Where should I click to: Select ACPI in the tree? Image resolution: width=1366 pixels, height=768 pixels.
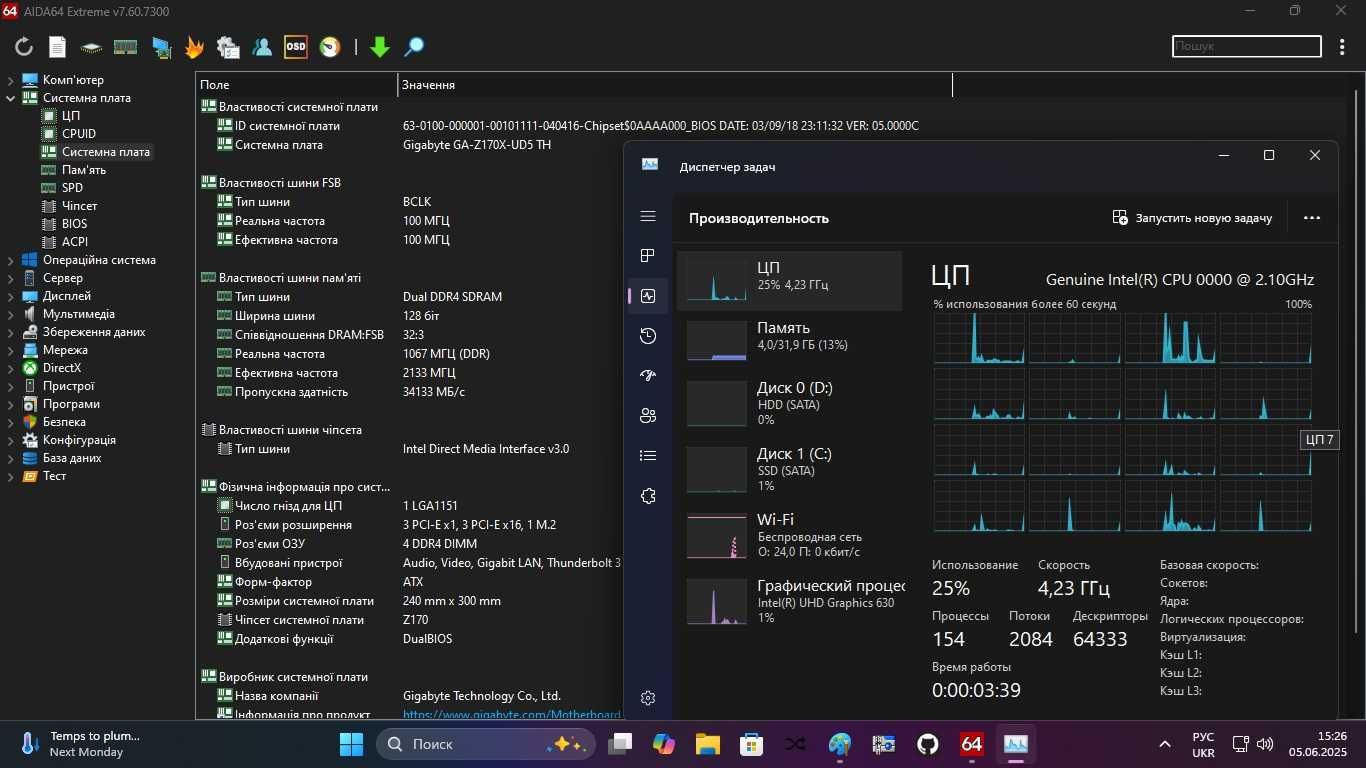pyautogui.click(x=74, y=242)
